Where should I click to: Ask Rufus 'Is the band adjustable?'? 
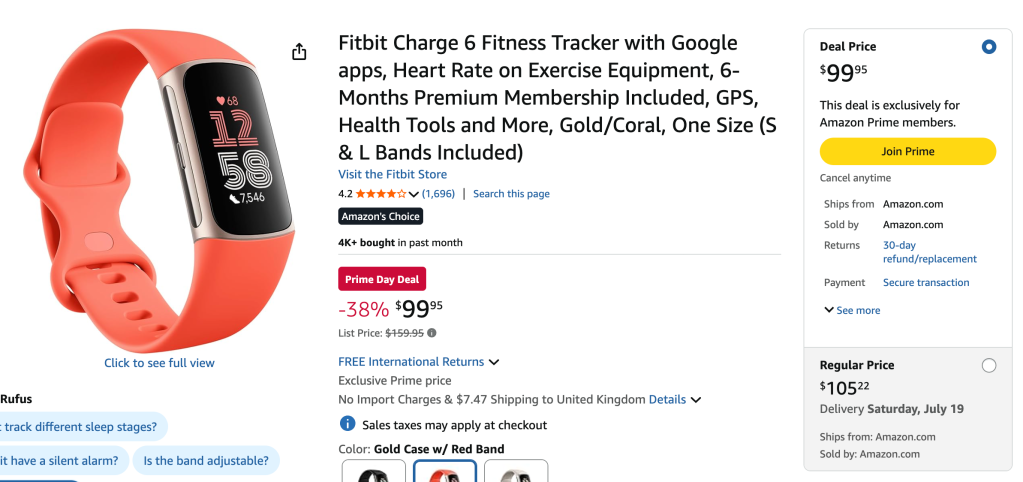pos(206,461)
